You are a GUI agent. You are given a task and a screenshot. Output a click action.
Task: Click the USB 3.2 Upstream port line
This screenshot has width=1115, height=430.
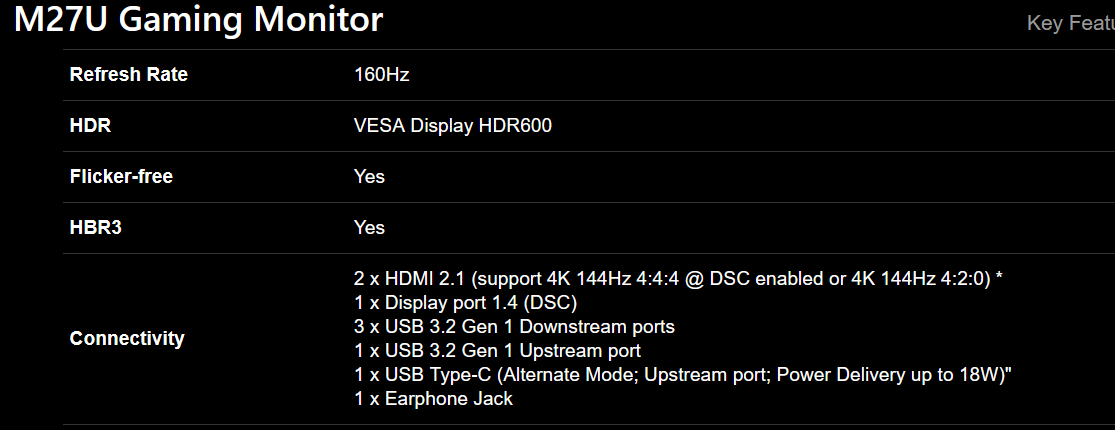[x=497, y=351]
